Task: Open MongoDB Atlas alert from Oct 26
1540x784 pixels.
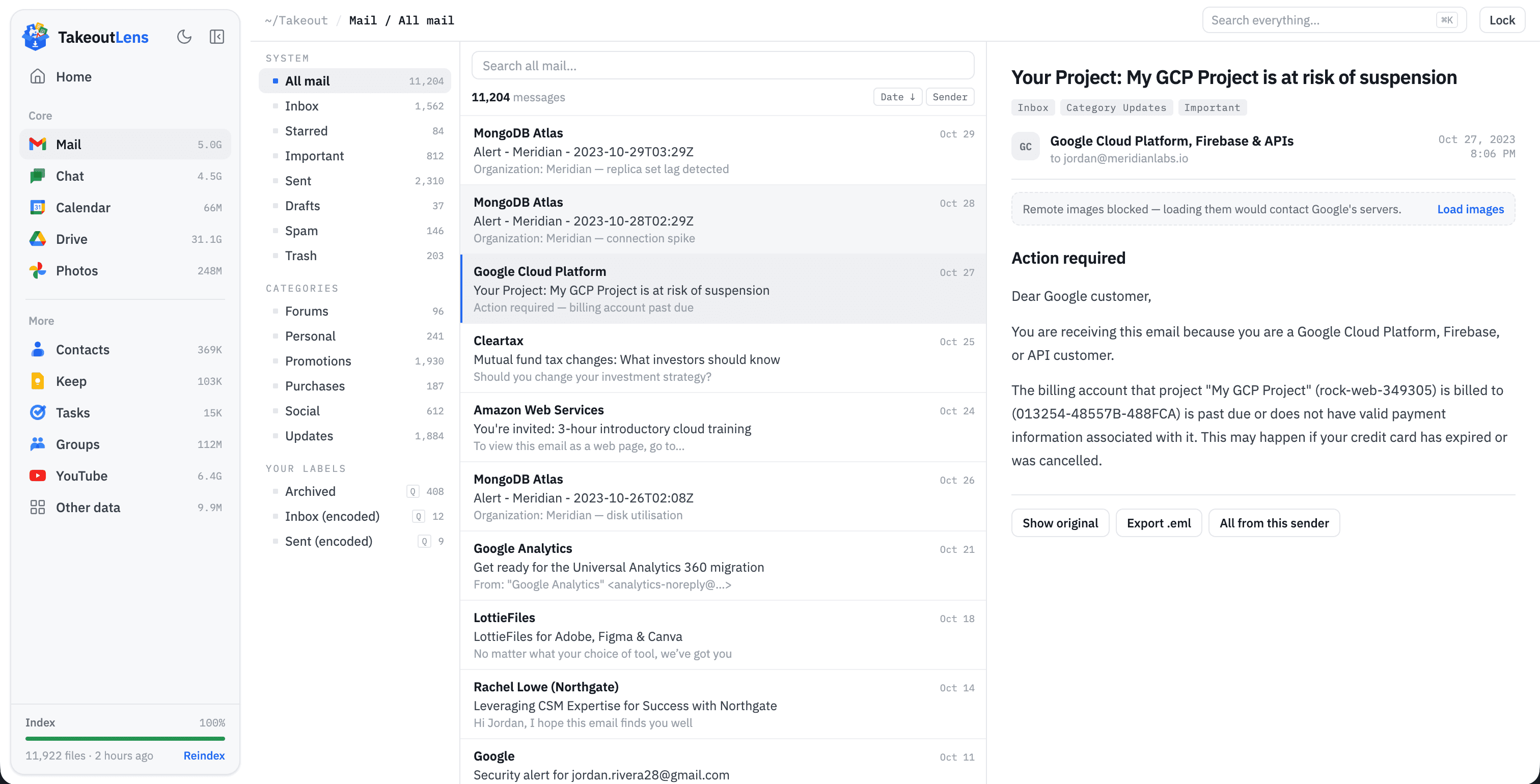Action: coord(723,496)
